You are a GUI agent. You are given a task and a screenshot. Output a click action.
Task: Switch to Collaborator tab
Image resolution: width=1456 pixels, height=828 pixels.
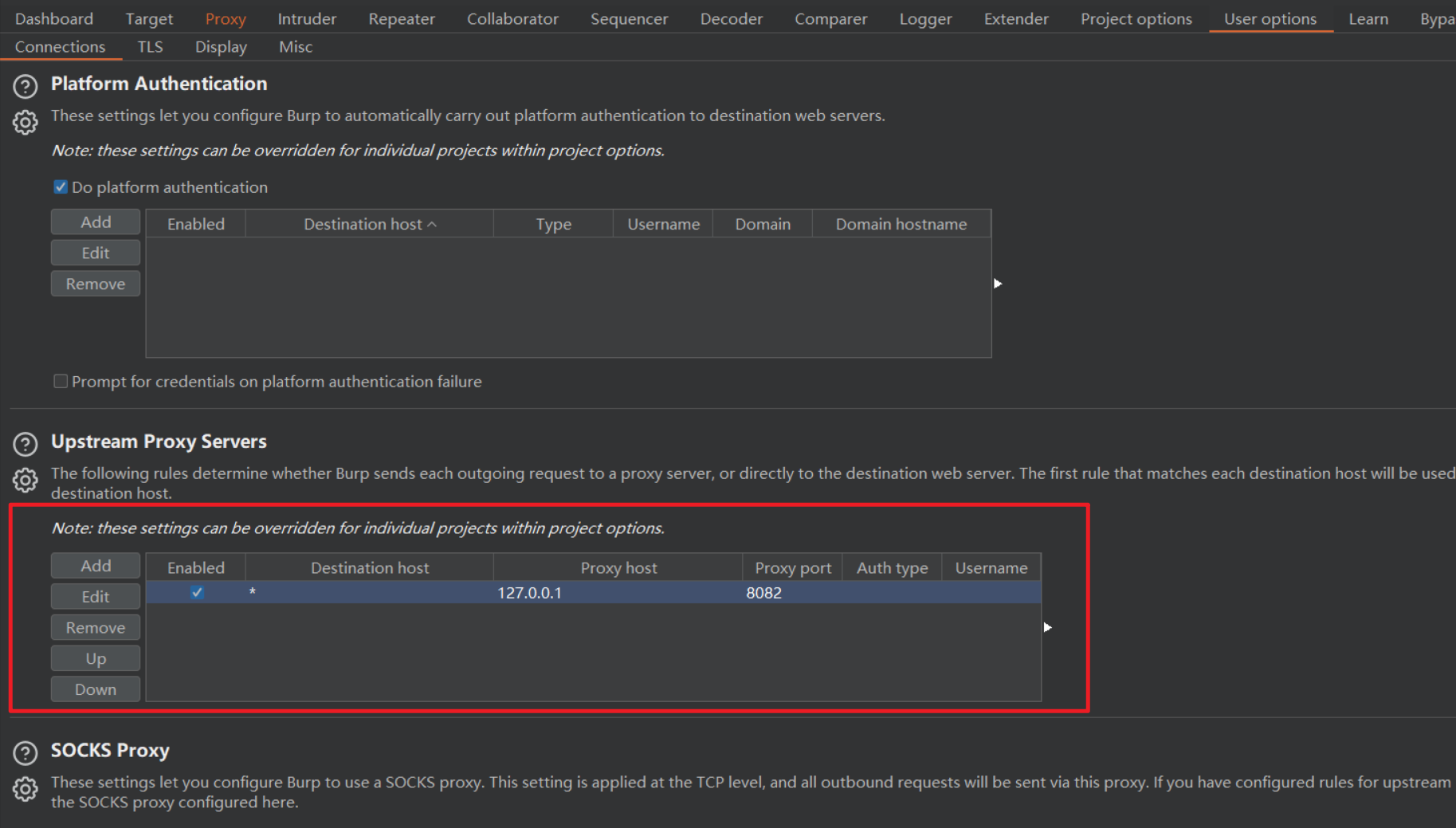click(x=512, y=18)
